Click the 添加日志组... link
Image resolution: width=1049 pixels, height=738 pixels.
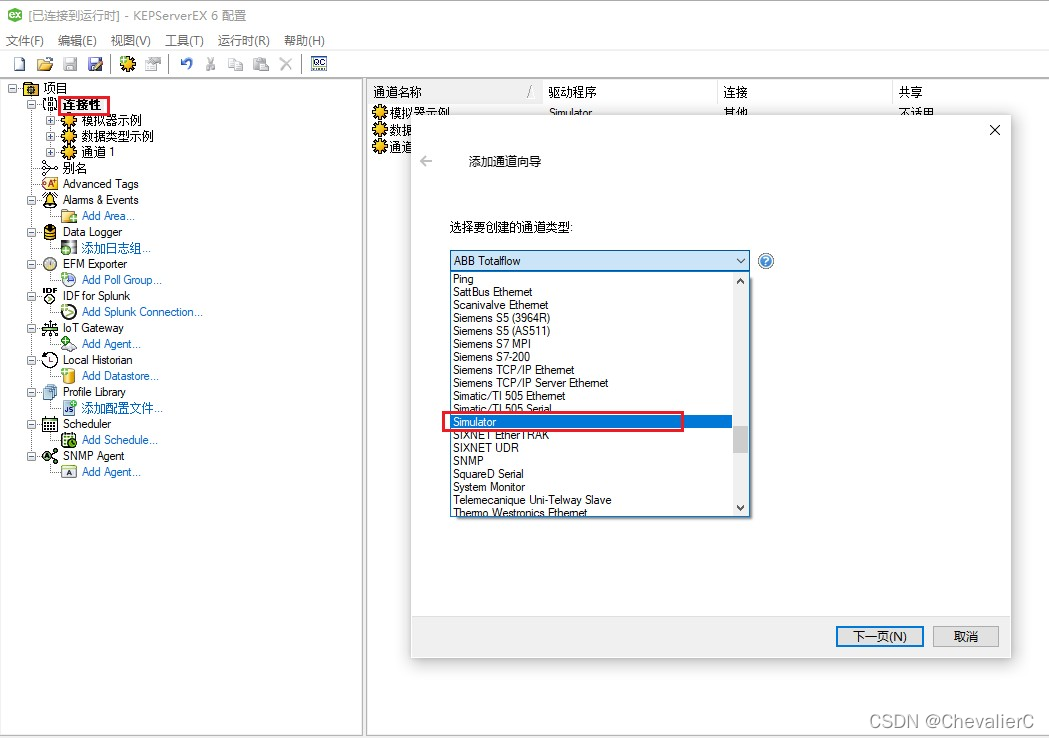tap(116, 248)
